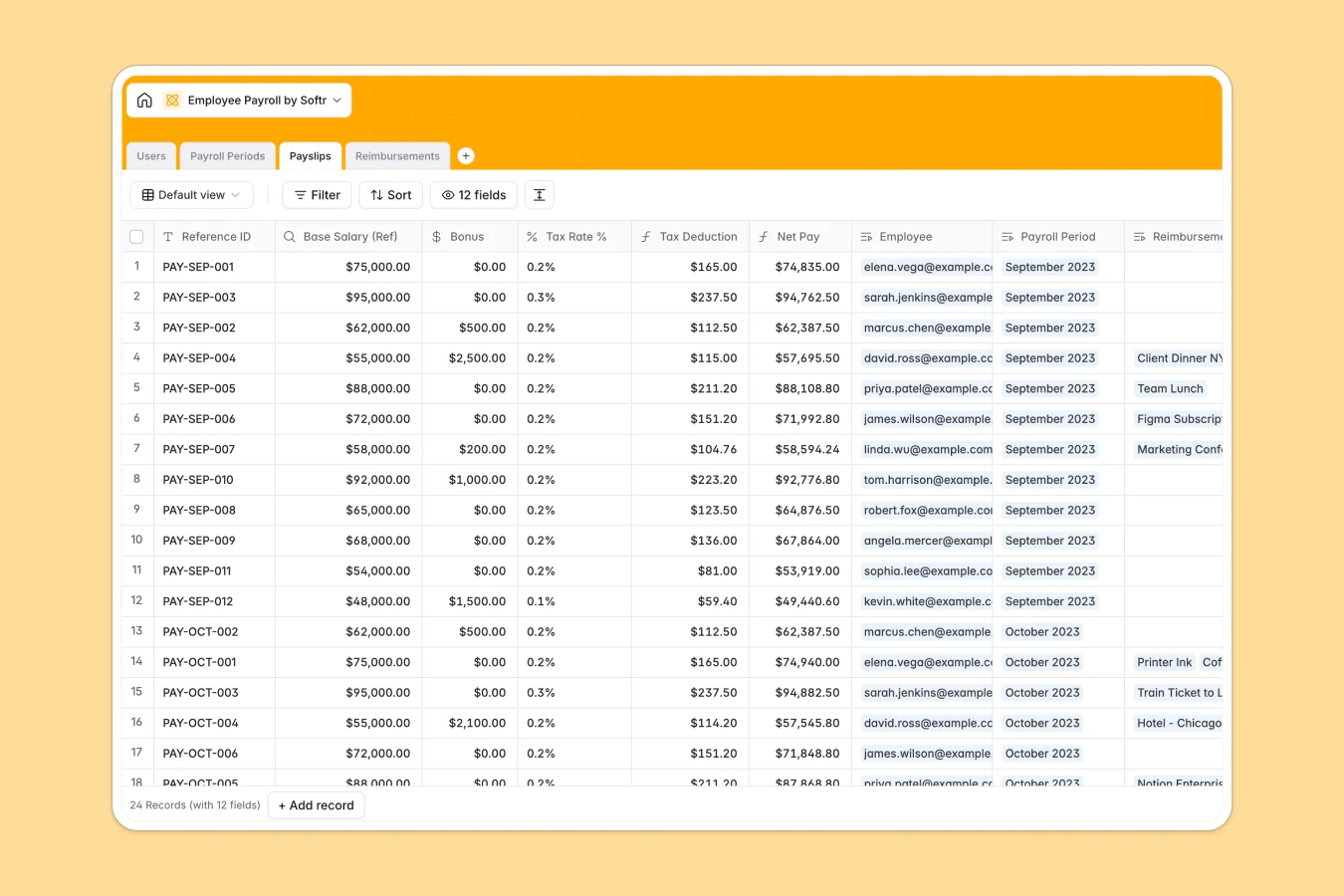1344x896 pixels.
Task: Check the checkbox for row PAY-SEP-004
Action: click(x=136, y=357)
